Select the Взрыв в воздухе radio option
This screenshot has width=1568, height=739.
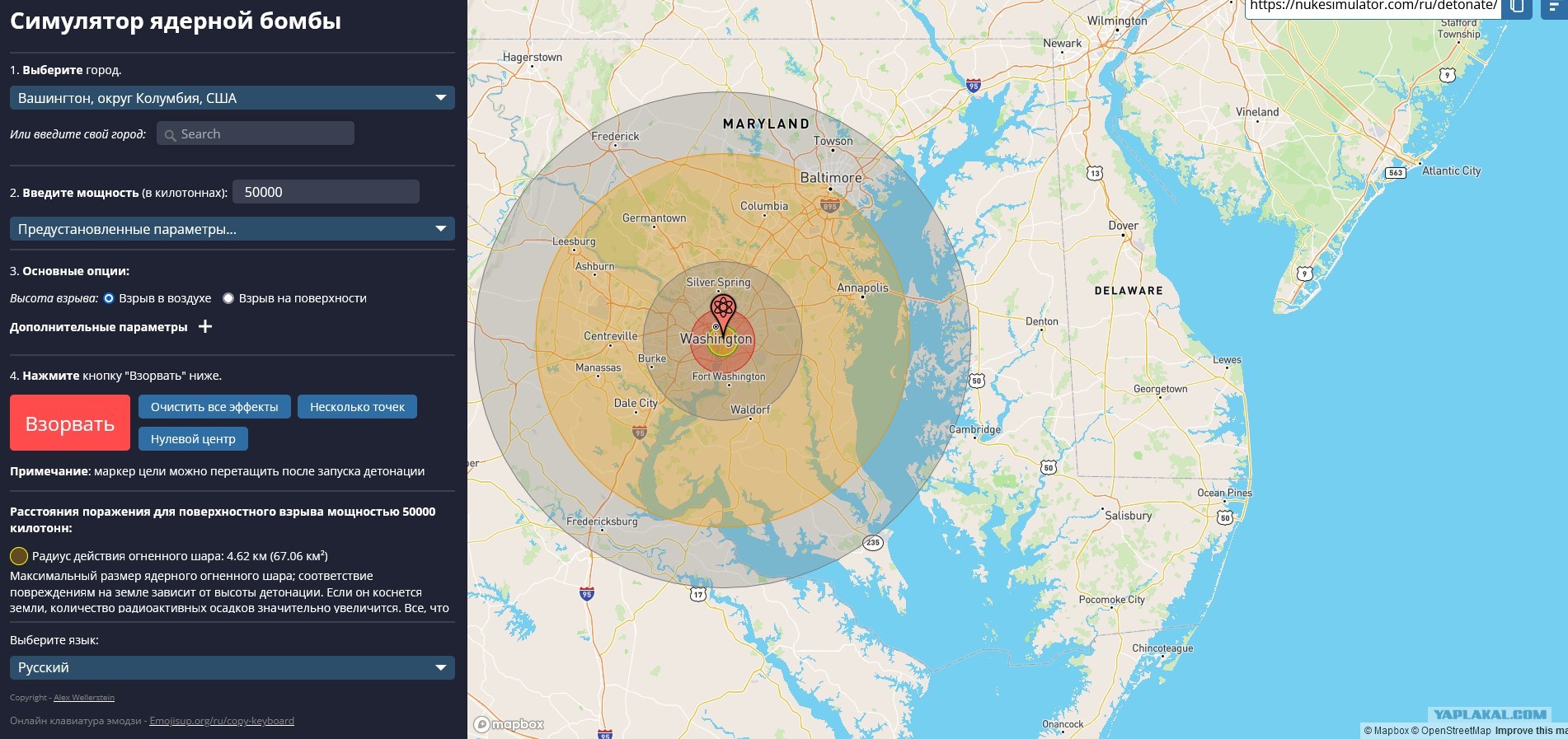pyautogui.click(x=109, y=298)
